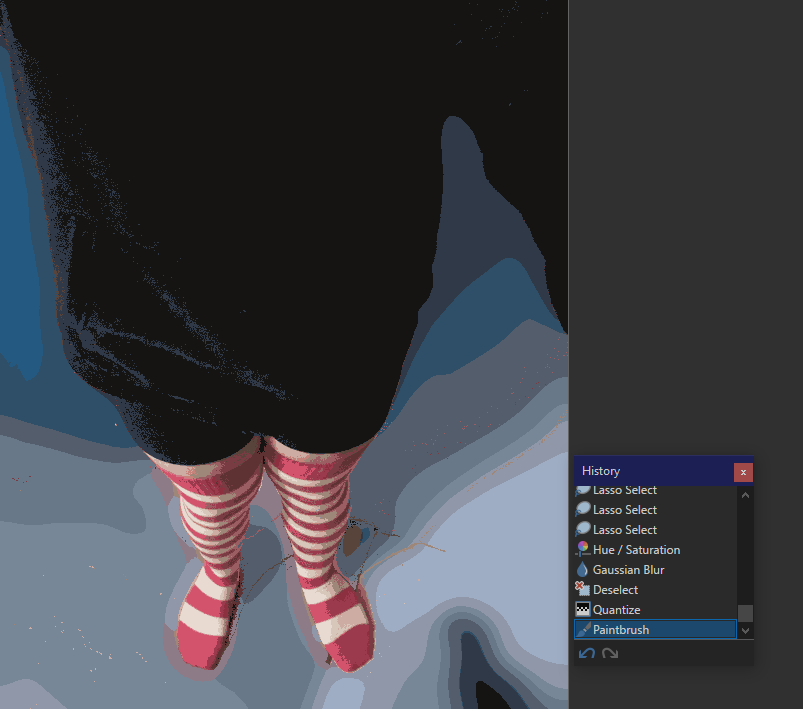Select the Quantize history entry
803x709 pixels.
(x=655, y=610)
